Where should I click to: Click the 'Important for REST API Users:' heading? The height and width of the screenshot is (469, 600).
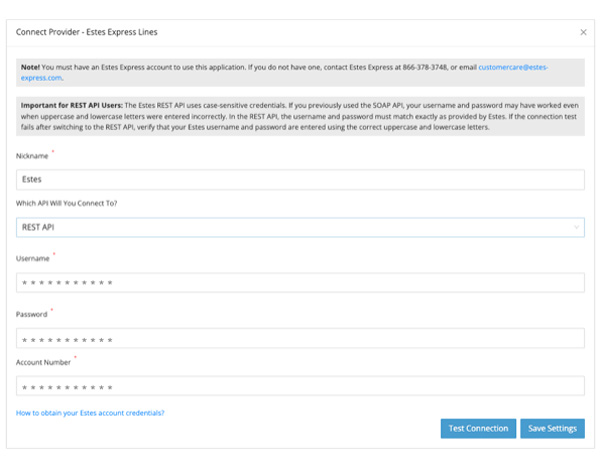(x=72, y=106)
